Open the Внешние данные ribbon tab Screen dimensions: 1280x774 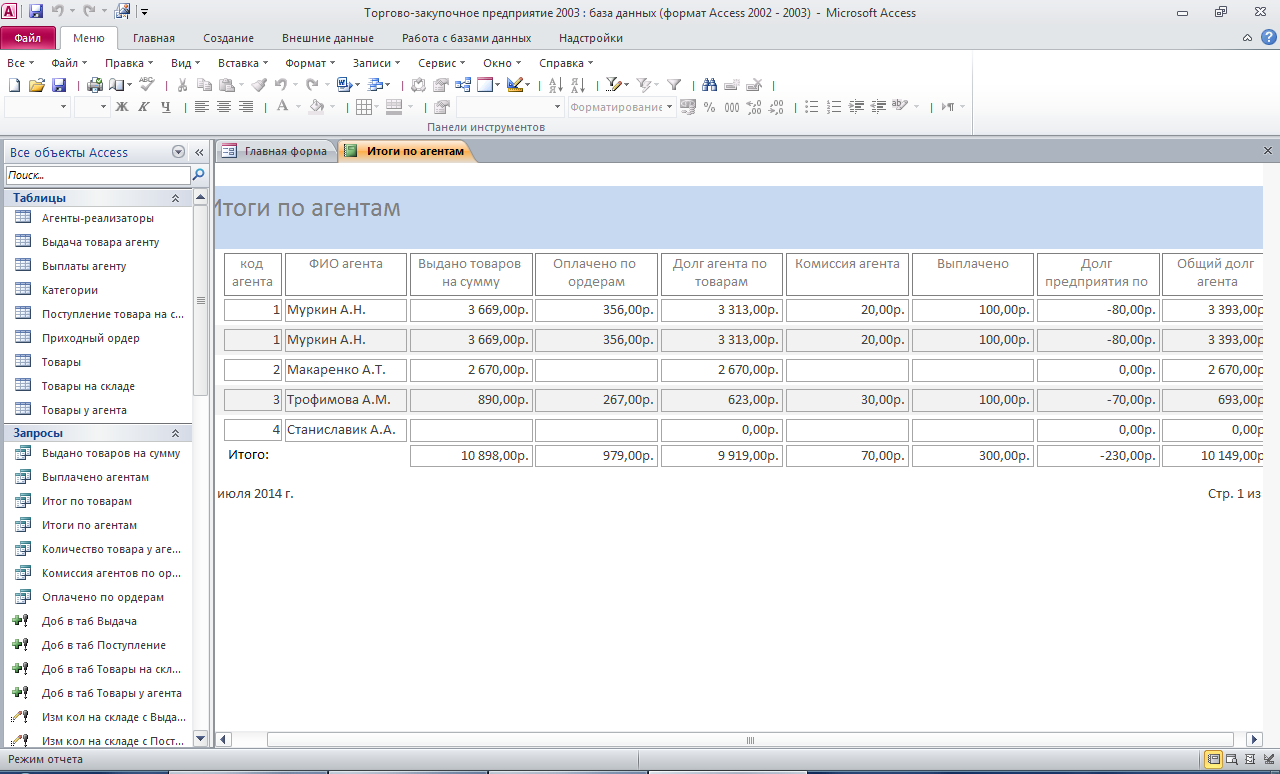328,38
